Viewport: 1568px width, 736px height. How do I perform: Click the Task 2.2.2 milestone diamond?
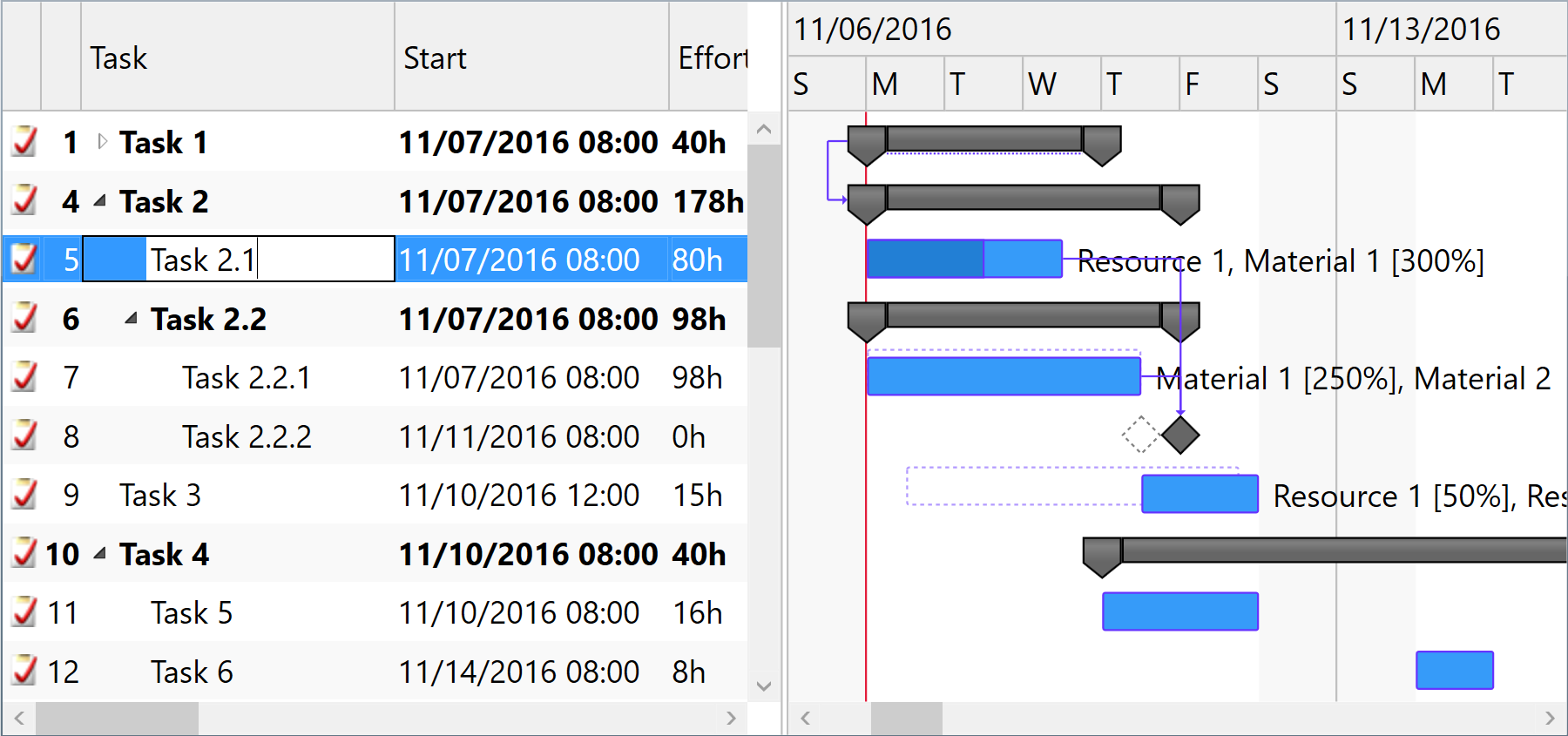click(1180, 435)
